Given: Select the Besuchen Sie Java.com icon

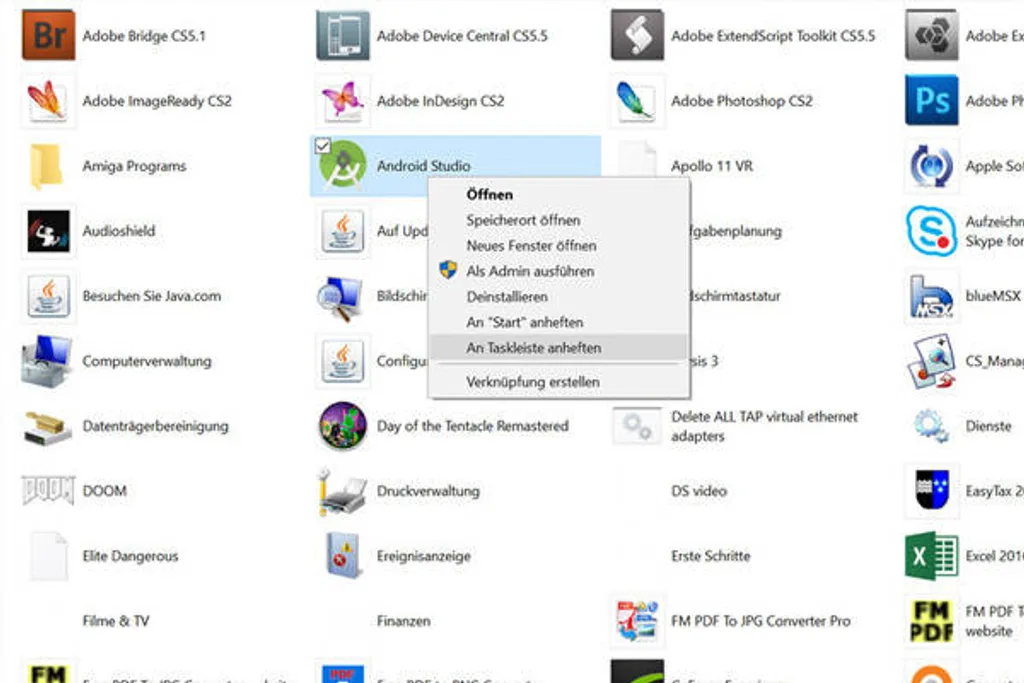Looking at the screenshot, I should pyautogui.click(x=48, y=296).
